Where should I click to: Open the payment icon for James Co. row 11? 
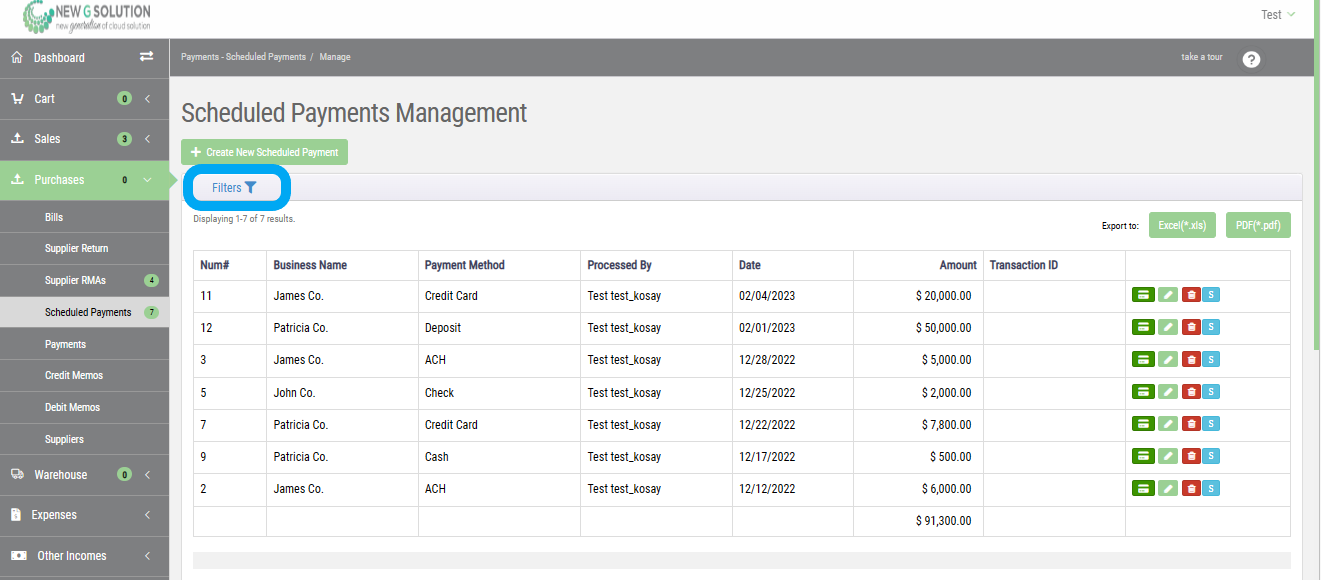tap(1143, 294)
